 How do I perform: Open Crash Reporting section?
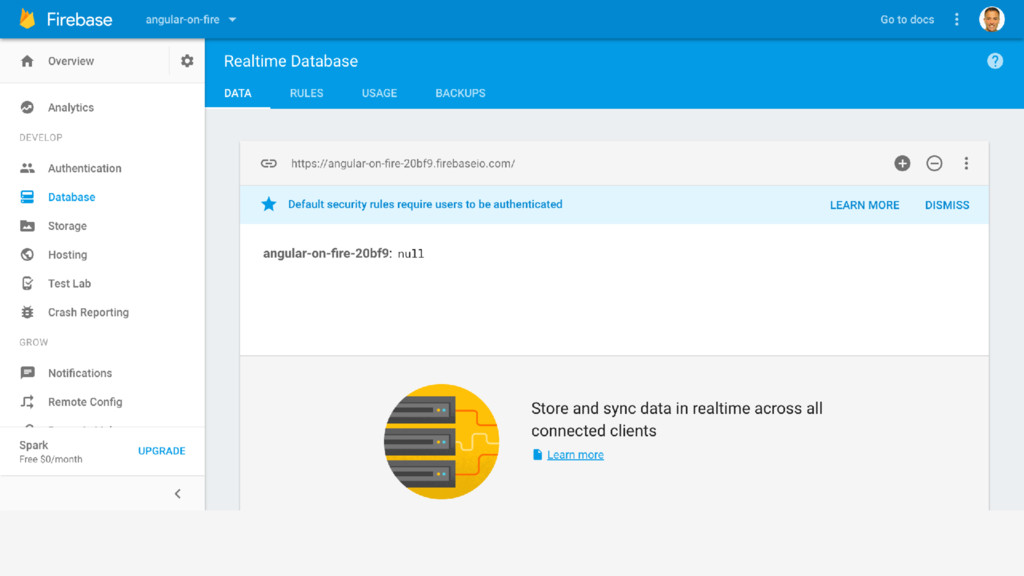pos(88,312)
